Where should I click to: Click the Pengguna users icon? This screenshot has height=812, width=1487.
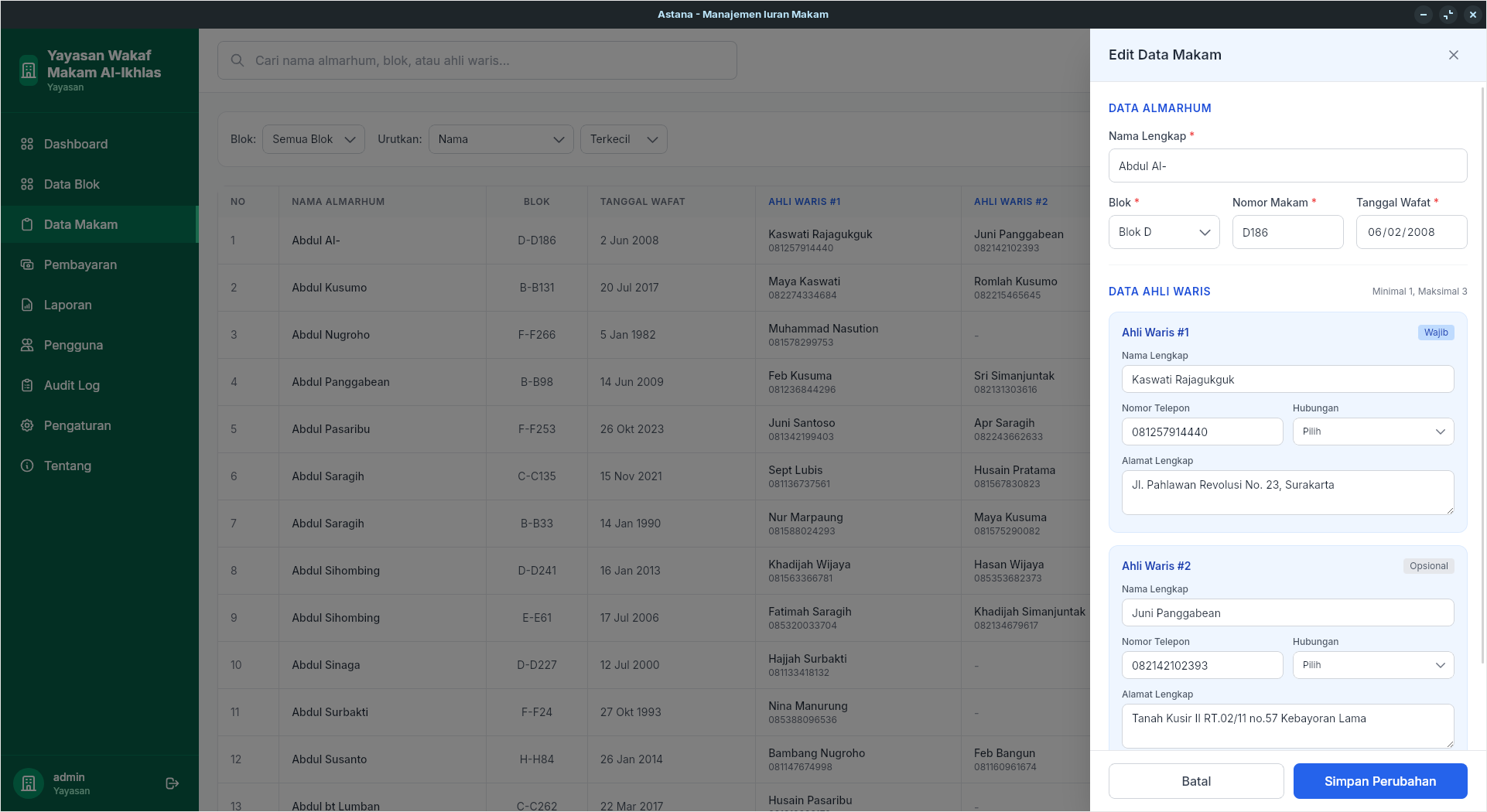click(27, 345)
